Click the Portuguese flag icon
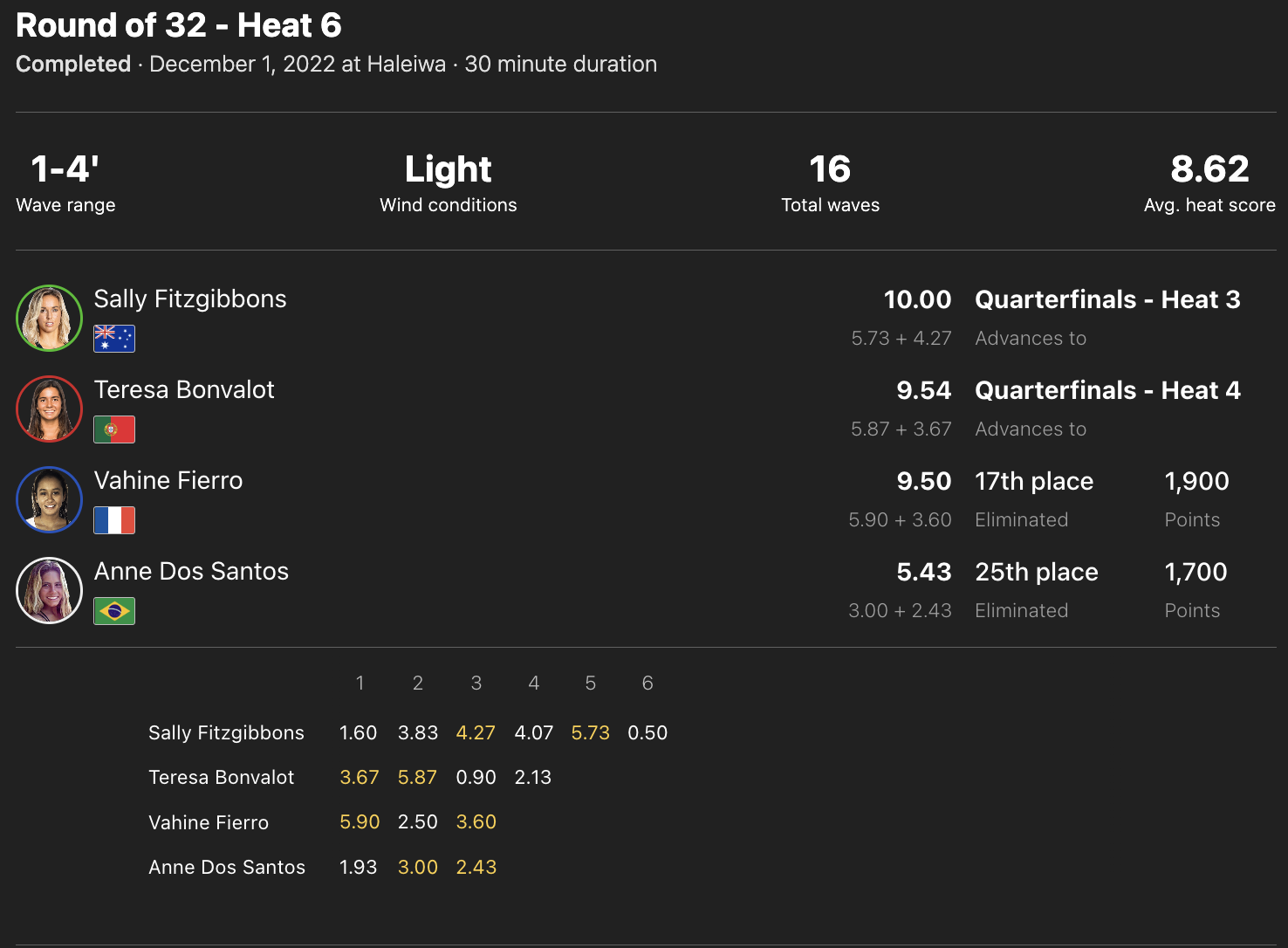The height and width of the screenshot is (948, 1288). pos(114,429)
